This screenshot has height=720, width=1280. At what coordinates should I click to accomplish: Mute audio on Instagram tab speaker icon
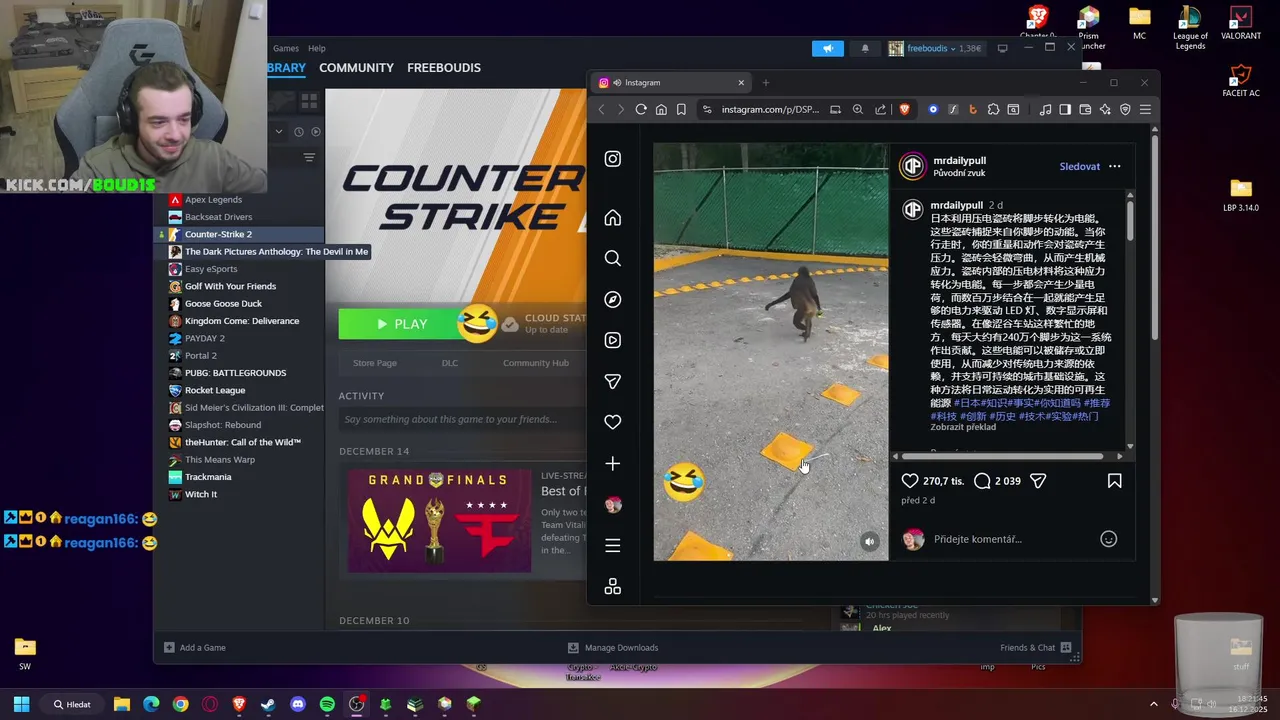pyautogui.click(x=616, y=83)
